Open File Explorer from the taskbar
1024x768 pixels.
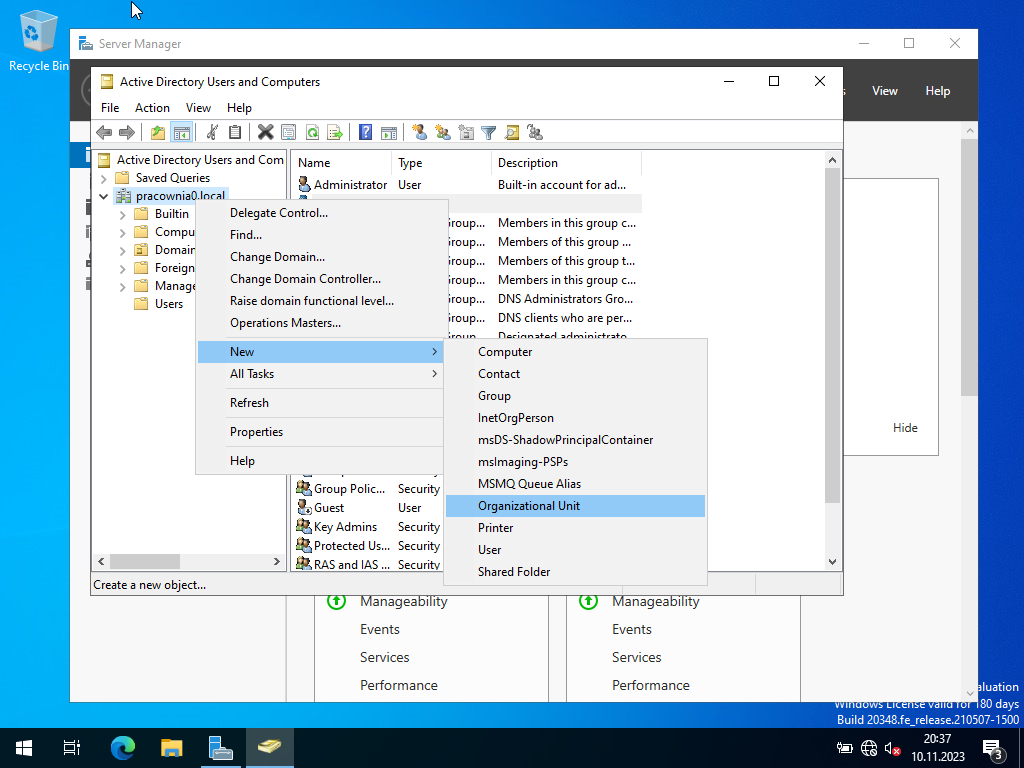coord(172,747)
